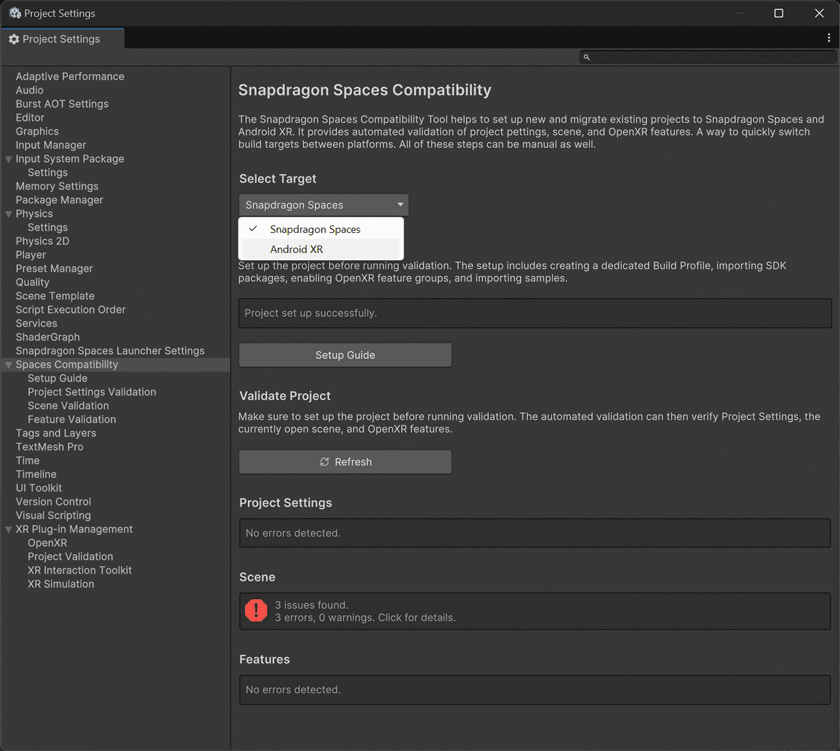The height and width of the screenshot is (751, 840).
Task: Select XR Plug-in Management category
Action: pos(74,529)
